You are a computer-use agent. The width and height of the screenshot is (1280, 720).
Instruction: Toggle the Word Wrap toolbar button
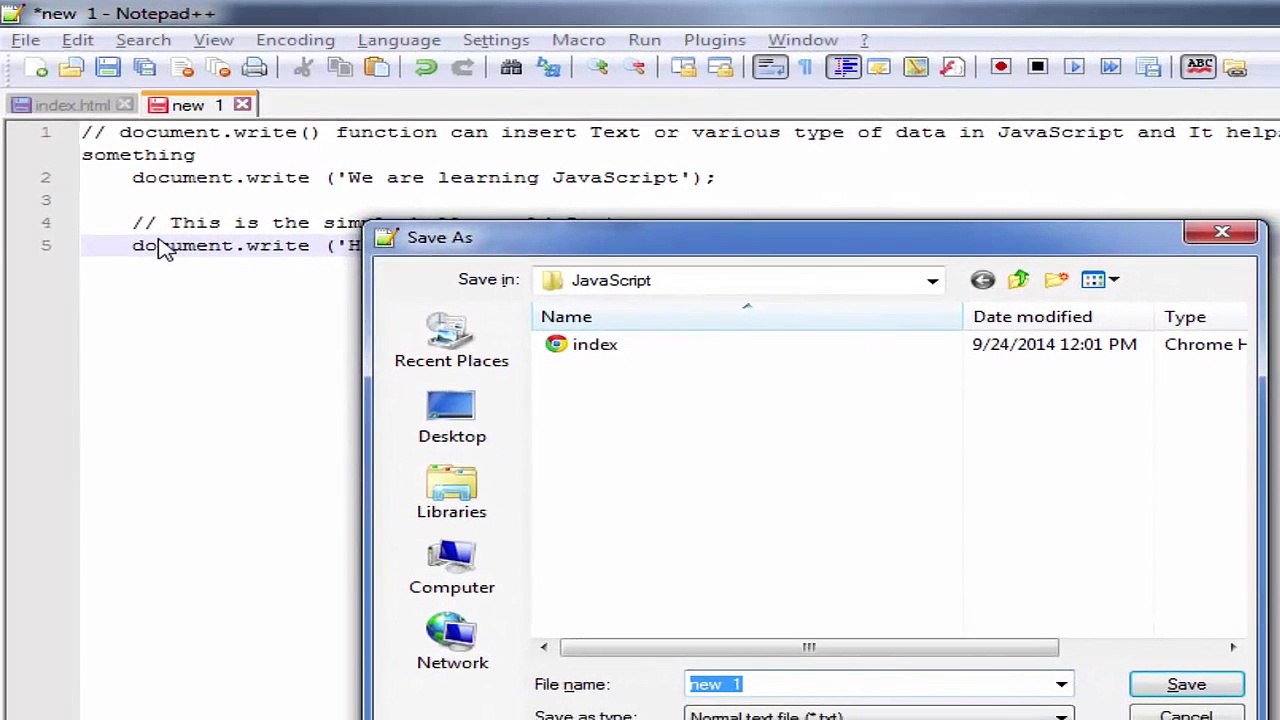(770, 67)
